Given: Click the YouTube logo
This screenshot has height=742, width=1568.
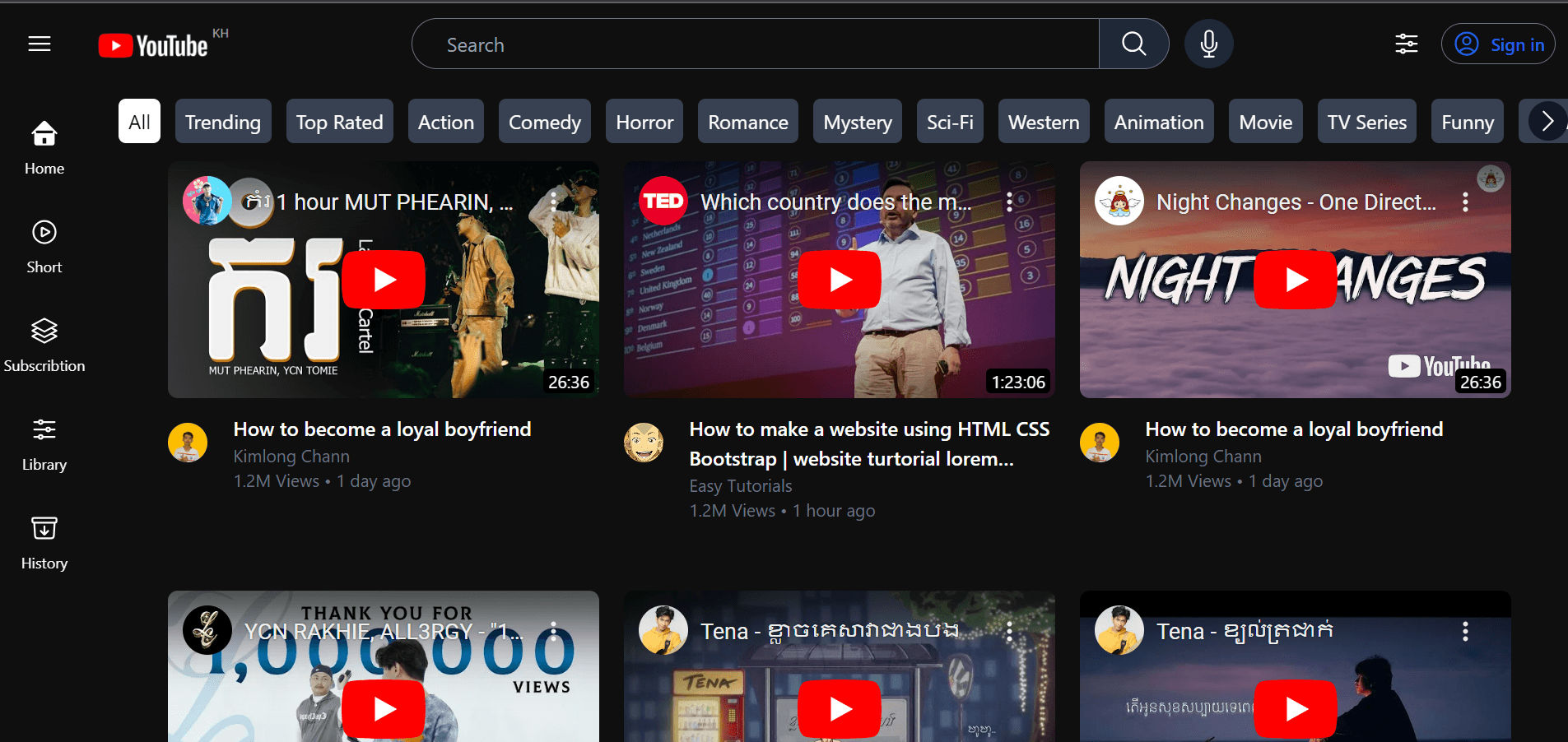Looking at the screenshot, I should pos(154,45).
